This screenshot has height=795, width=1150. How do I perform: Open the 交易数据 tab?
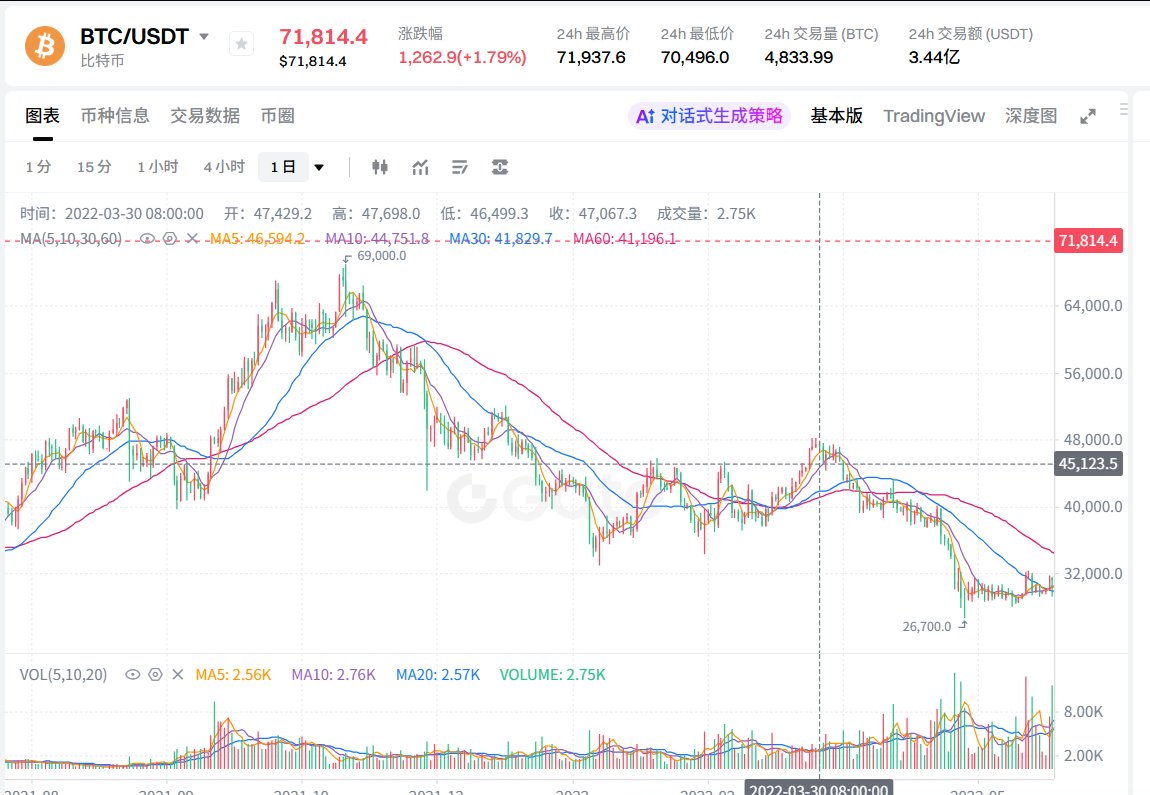pyautogui.click(x=205, y=116)
